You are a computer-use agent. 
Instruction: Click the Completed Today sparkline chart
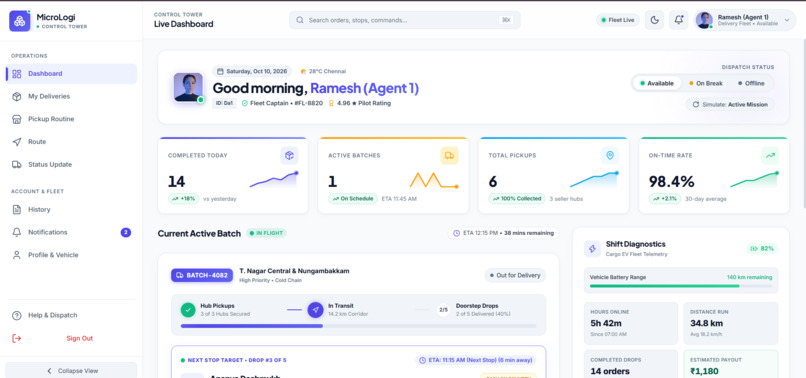(274, 180)
